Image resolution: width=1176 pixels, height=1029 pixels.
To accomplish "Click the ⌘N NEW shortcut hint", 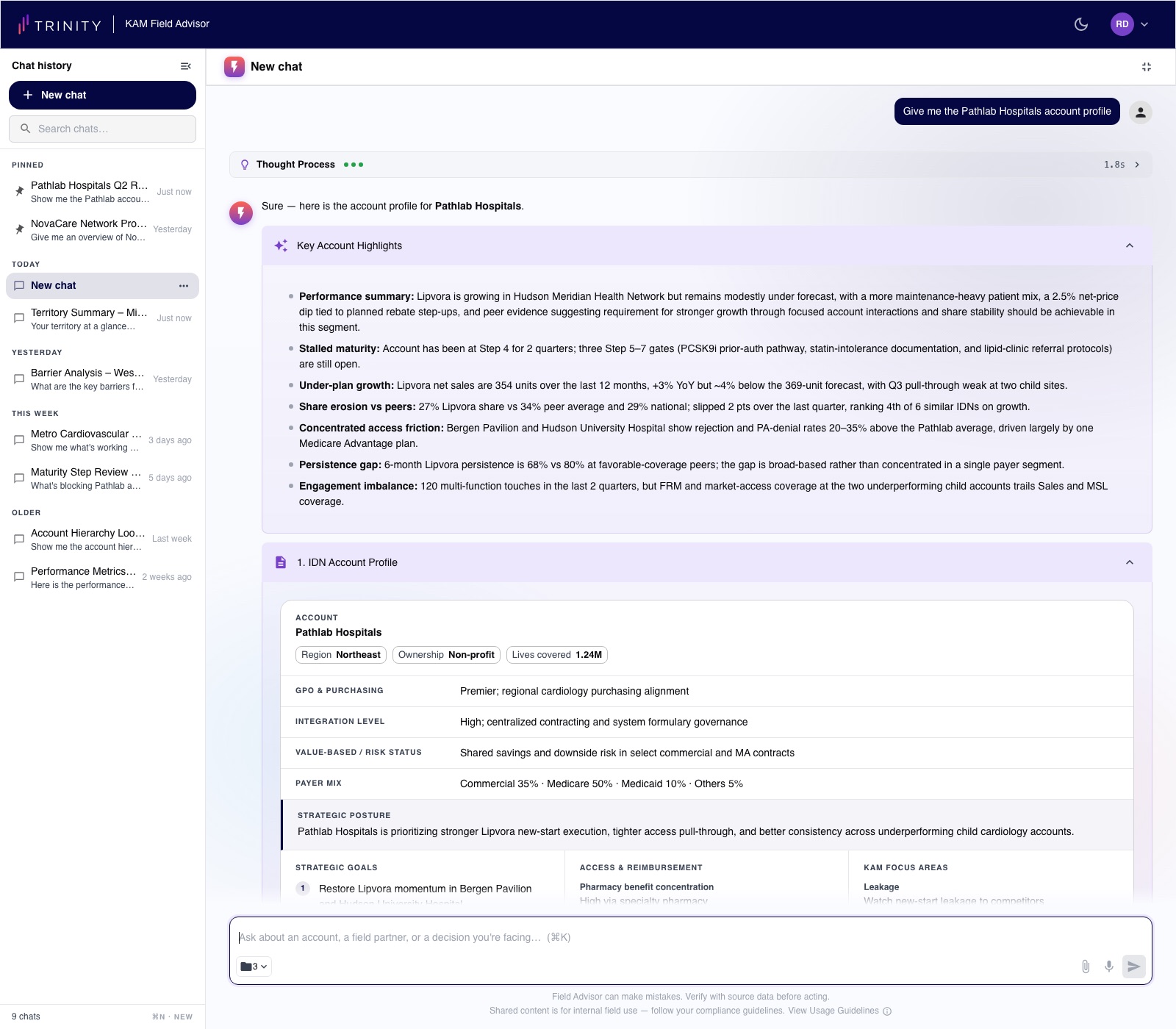I will pyautogui.click(x=172, y=1017).
